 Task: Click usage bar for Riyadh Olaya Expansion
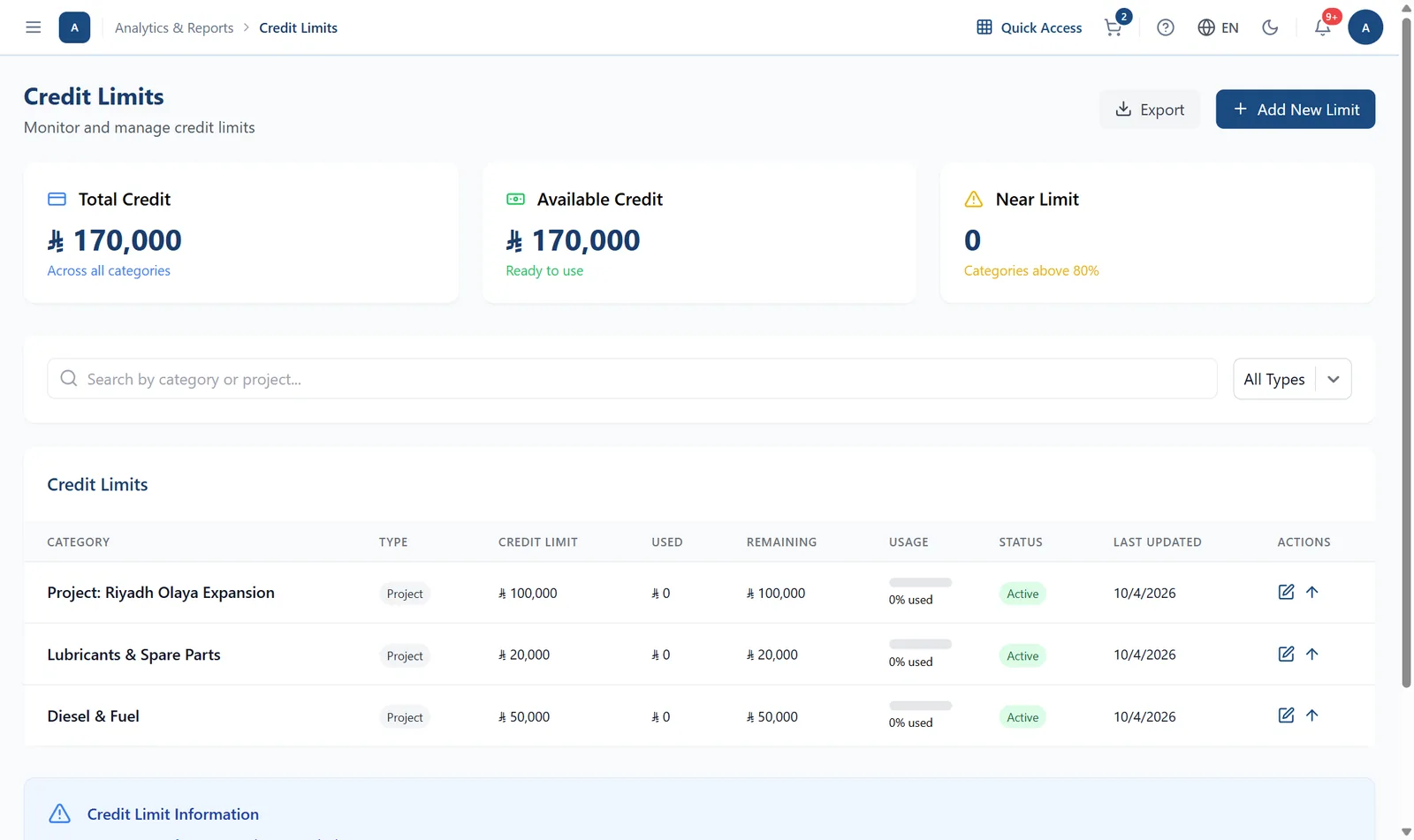(920, 583)
